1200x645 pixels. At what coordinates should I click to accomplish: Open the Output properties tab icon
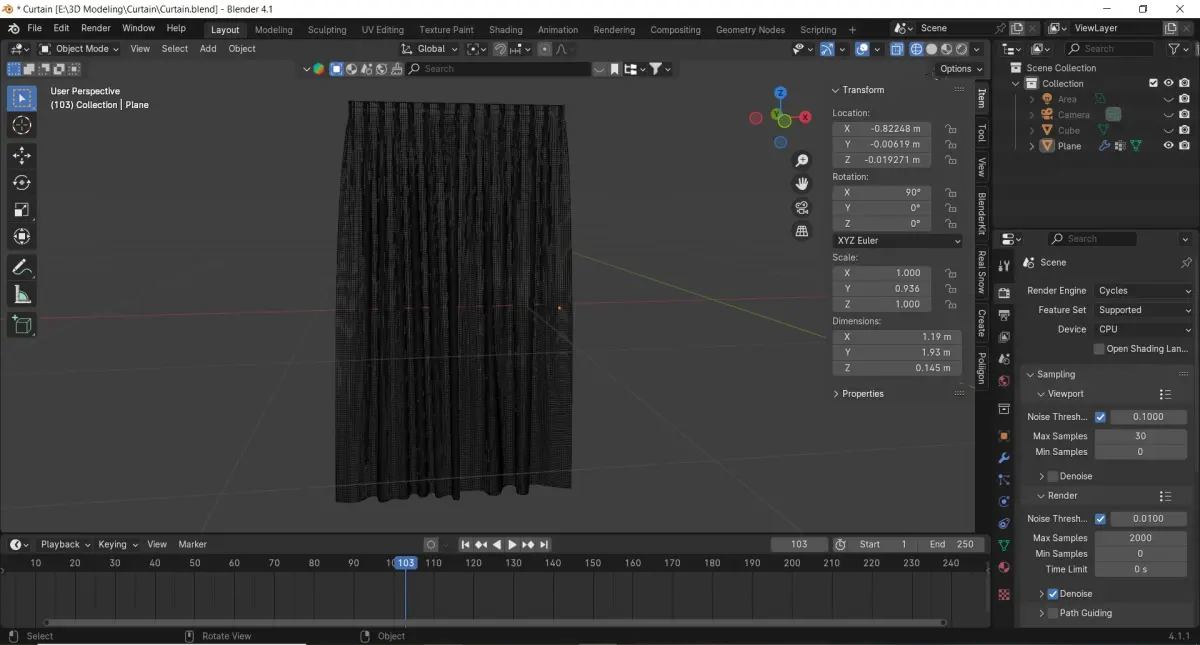tap(1004, 314)
